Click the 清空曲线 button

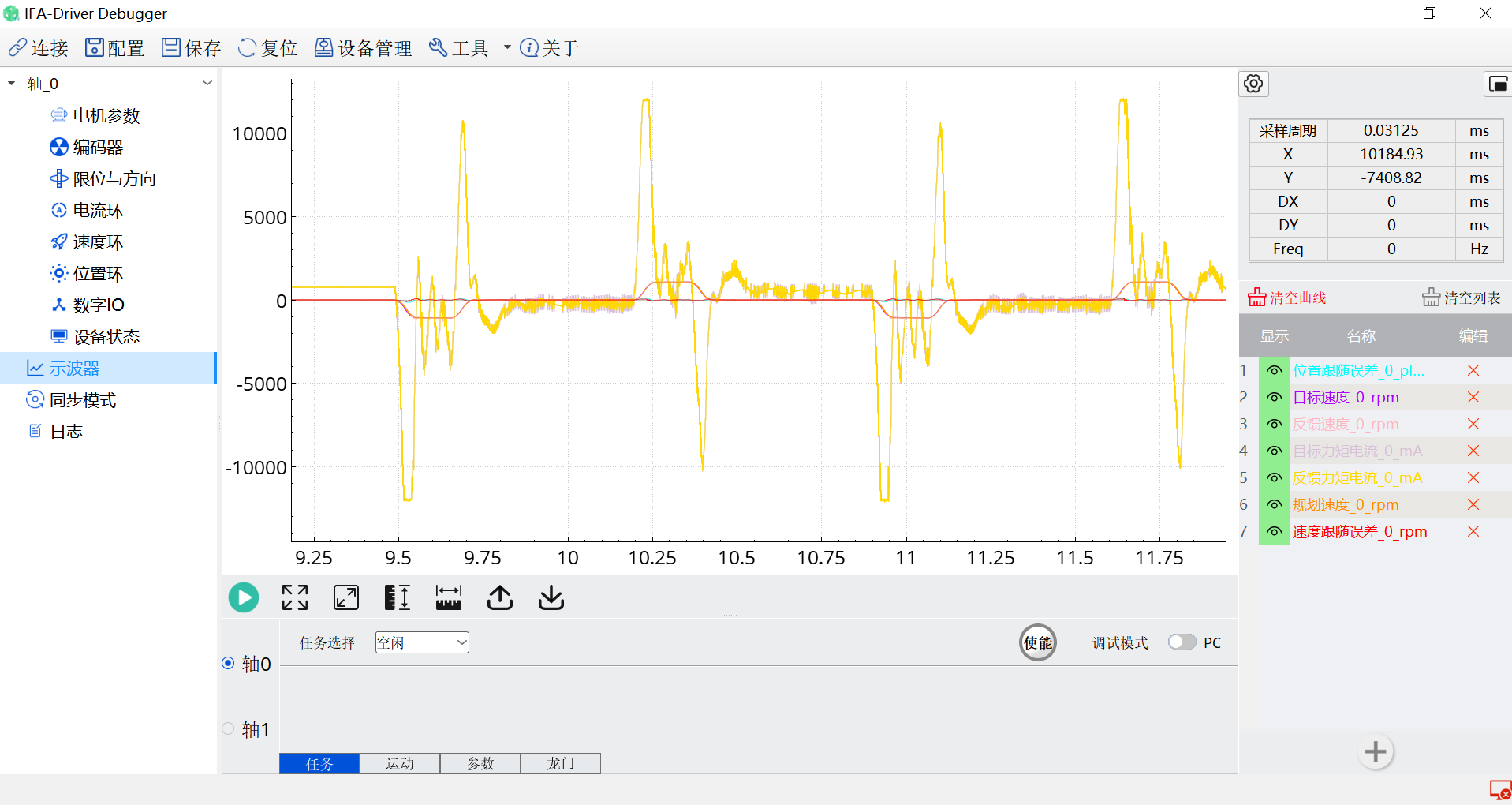pyautogui.click(x=1287, y=298)
